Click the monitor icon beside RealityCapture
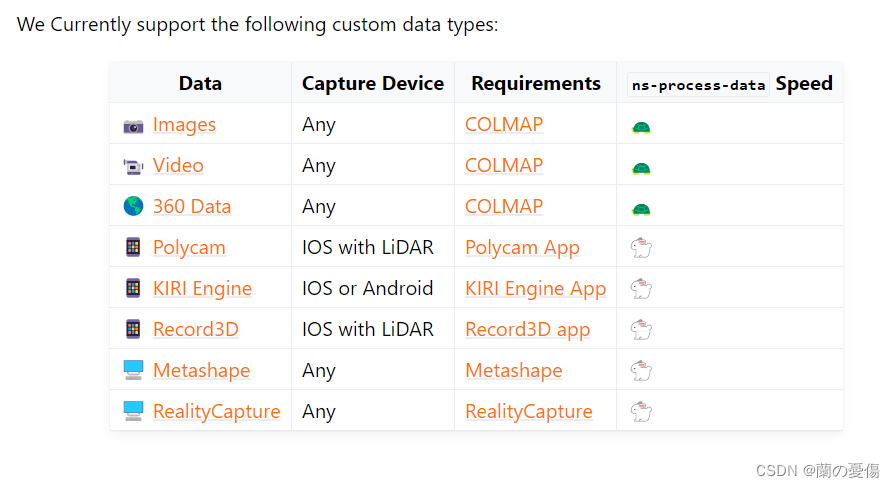This screenshot has height=488, width=895. tap(133, 411)
